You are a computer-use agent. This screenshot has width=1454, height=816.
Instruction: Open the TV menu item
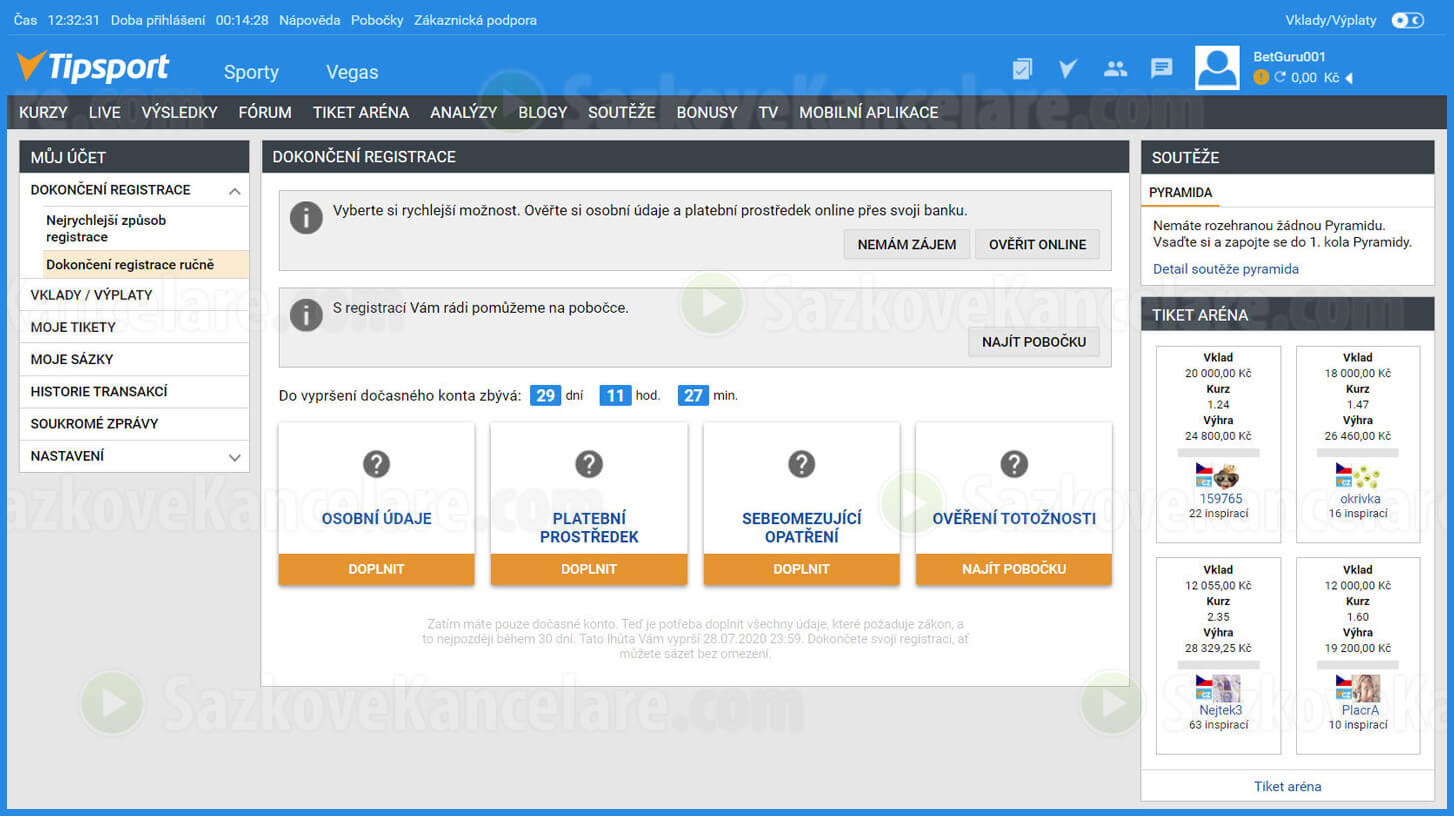point(768,112)
